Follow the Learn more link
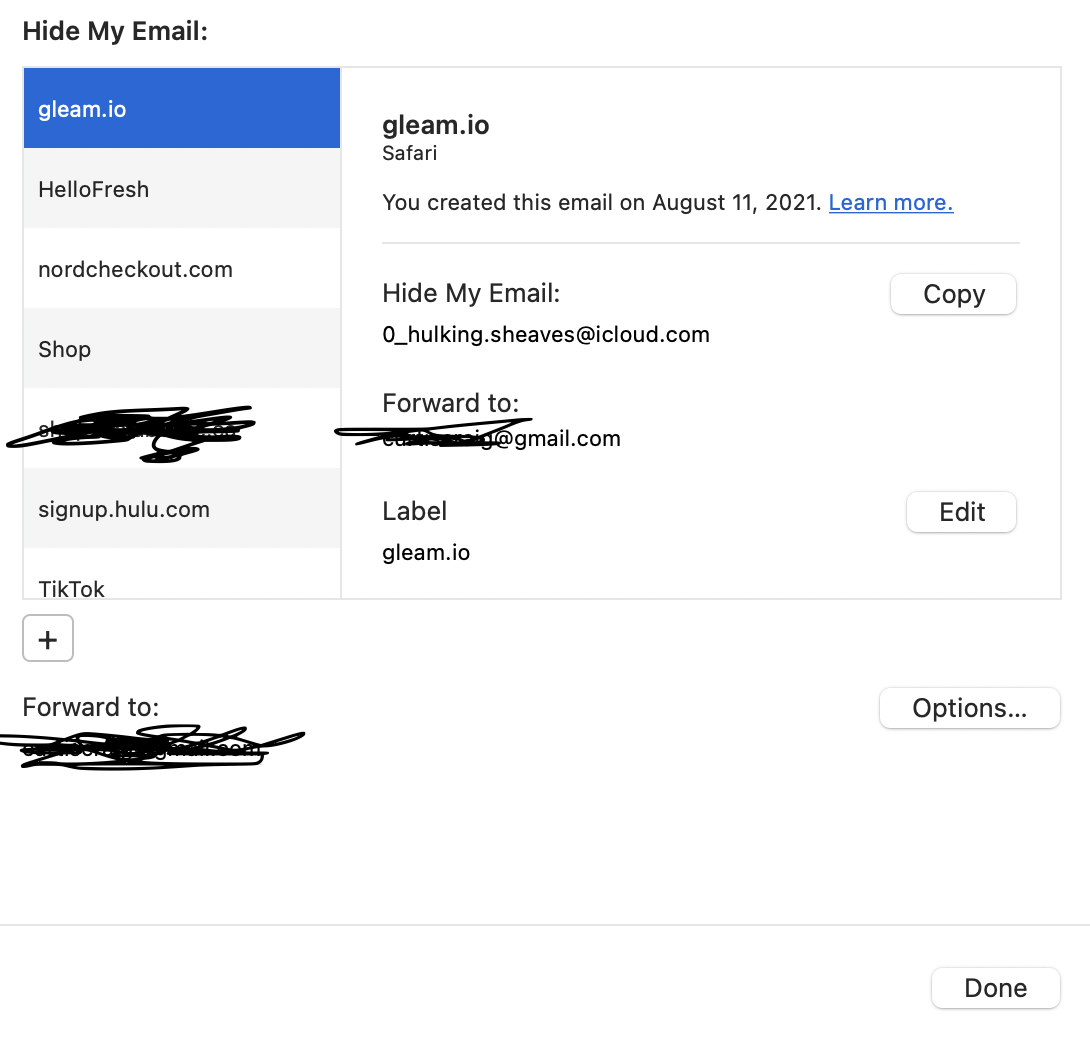The width and height of the screenshot is (1090, 1040). point(890,202)
